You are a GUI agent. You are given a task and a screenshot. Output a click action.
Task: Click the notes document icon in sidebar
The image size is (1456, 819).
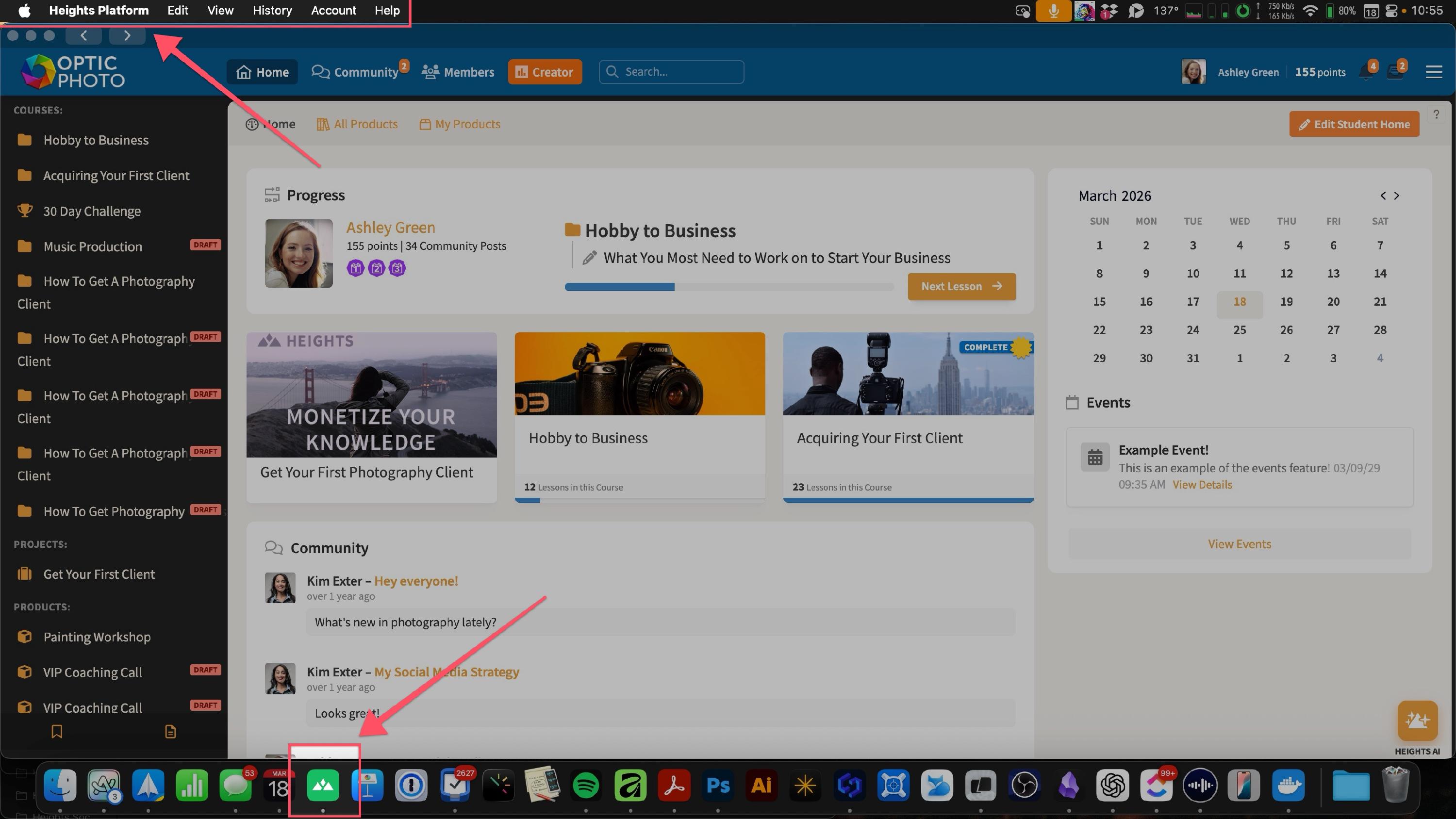coord(170,731)
